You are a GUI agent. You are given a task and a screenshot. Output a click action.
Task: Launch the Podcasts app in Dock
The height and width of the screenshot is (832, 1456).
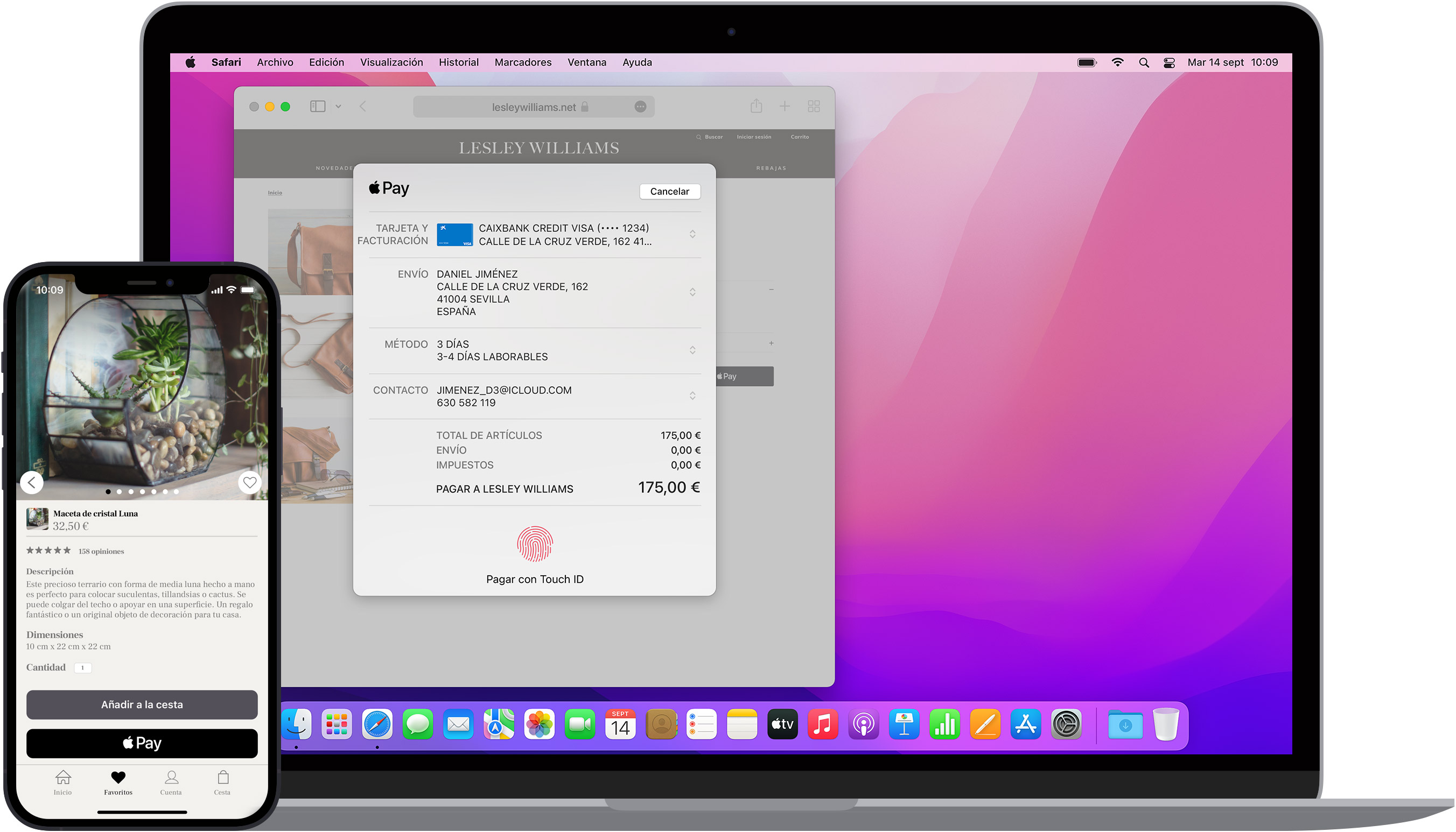(863, 725)
